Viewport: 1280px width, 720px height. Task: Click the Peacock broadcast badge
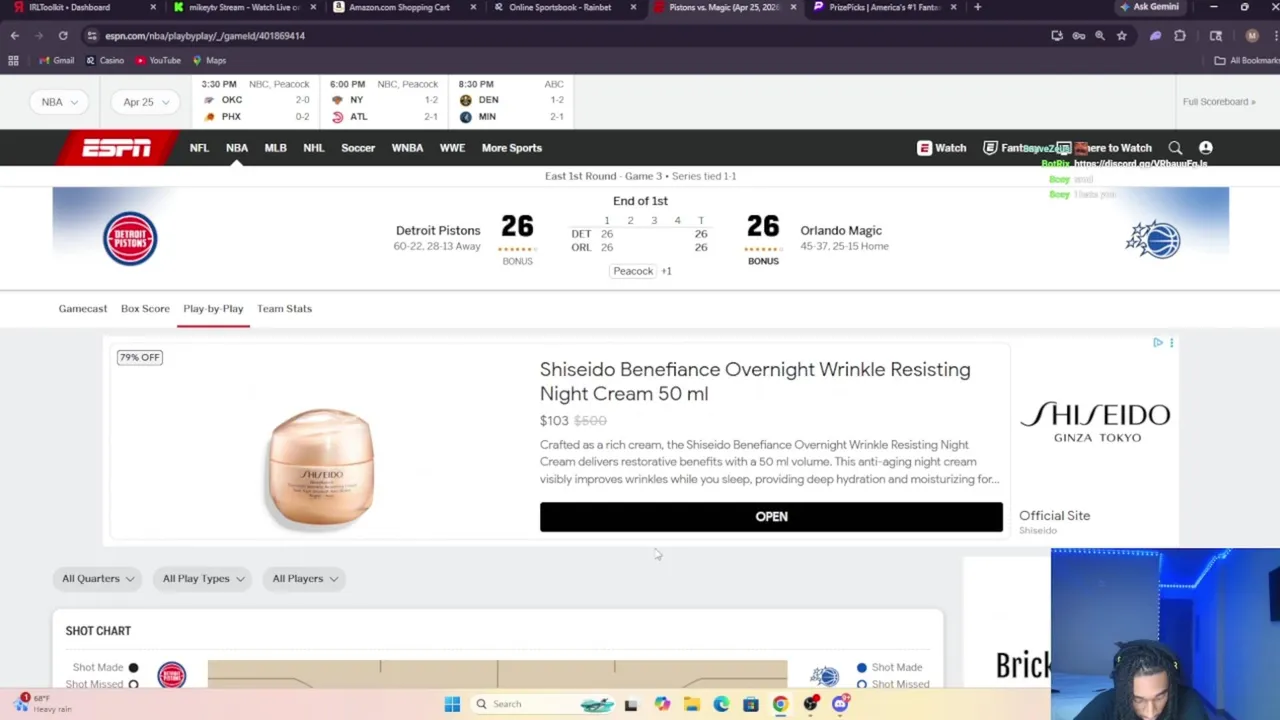click(633, 271)
